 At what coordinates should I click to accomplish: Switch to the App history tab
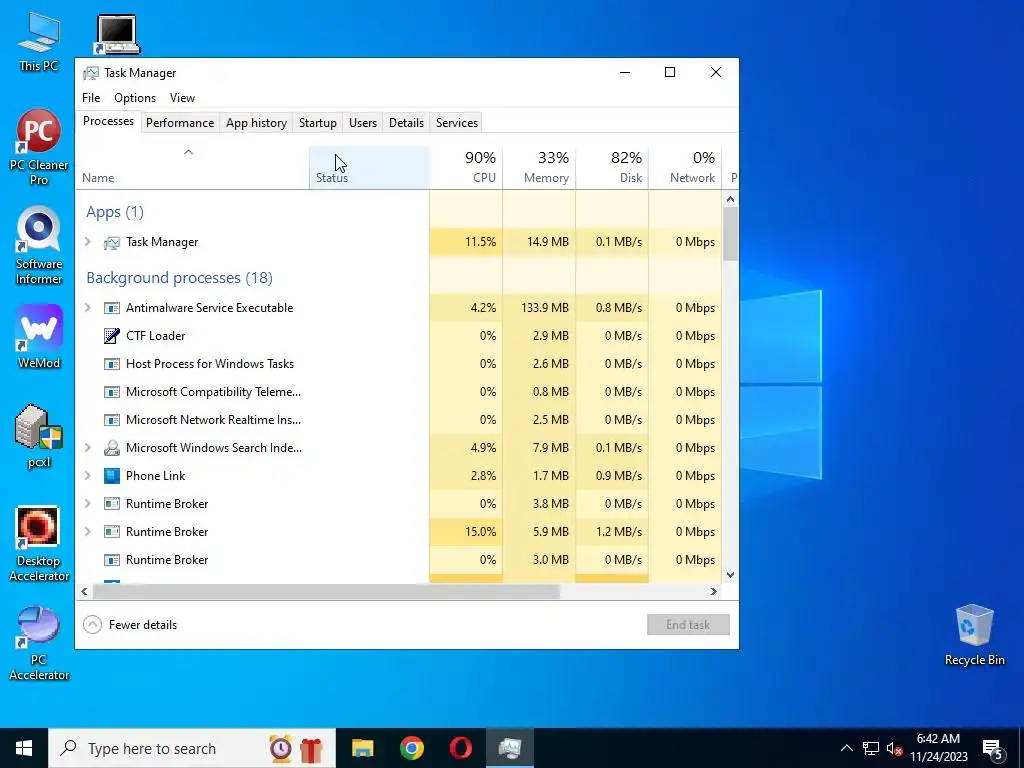256,123
